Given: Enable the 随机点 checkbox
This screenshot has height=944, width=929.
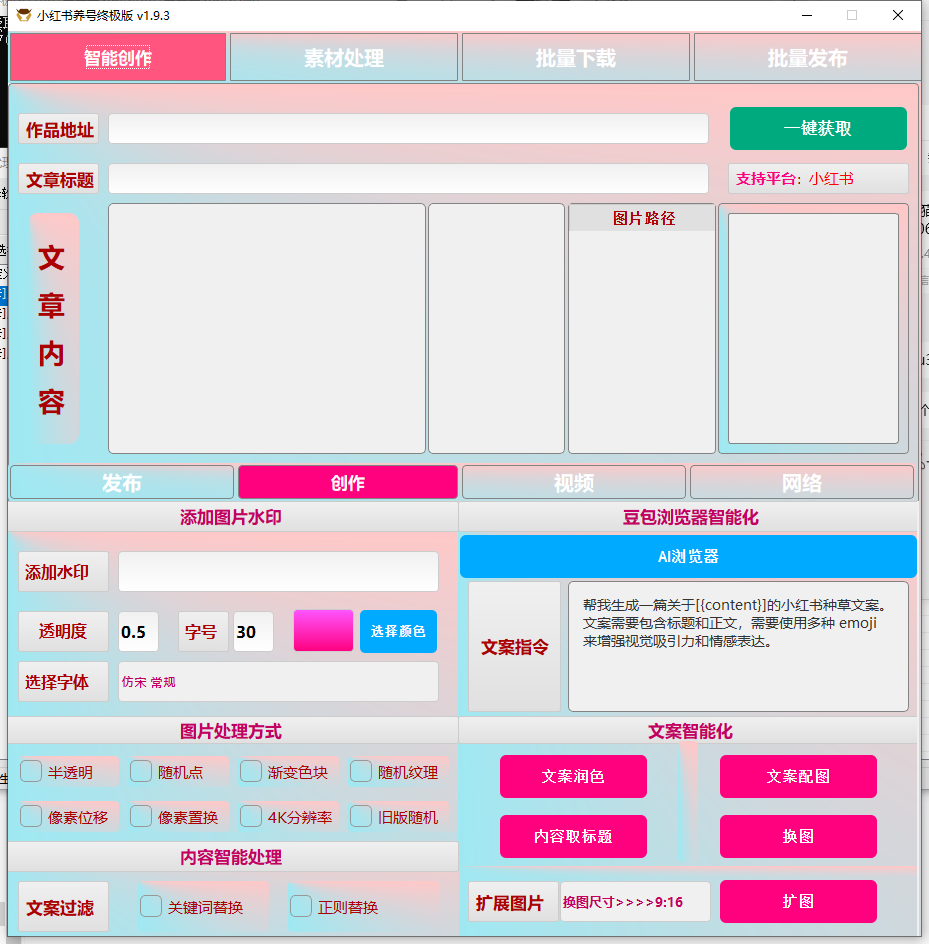Looking at the screenshot, I should tap(141, 771).
